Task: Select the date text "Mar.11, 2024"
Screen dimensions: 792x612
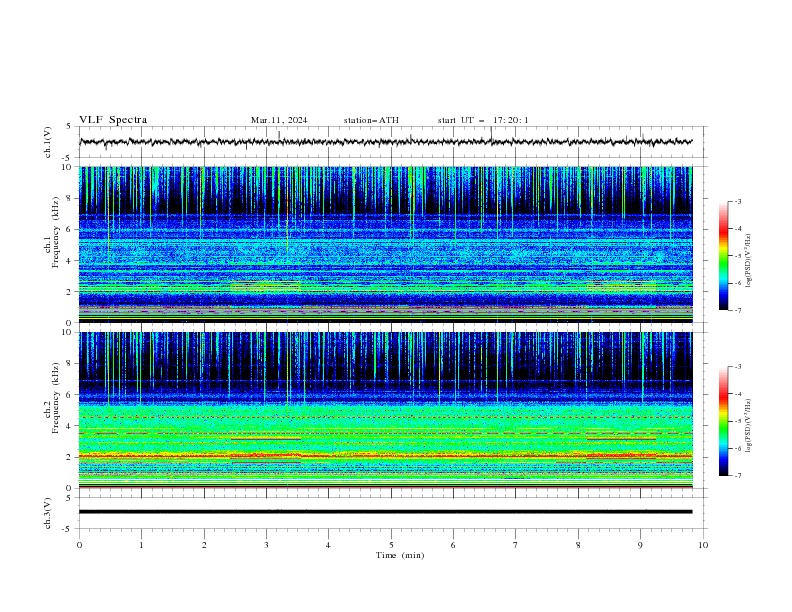Action: click(x=279, y=120)
